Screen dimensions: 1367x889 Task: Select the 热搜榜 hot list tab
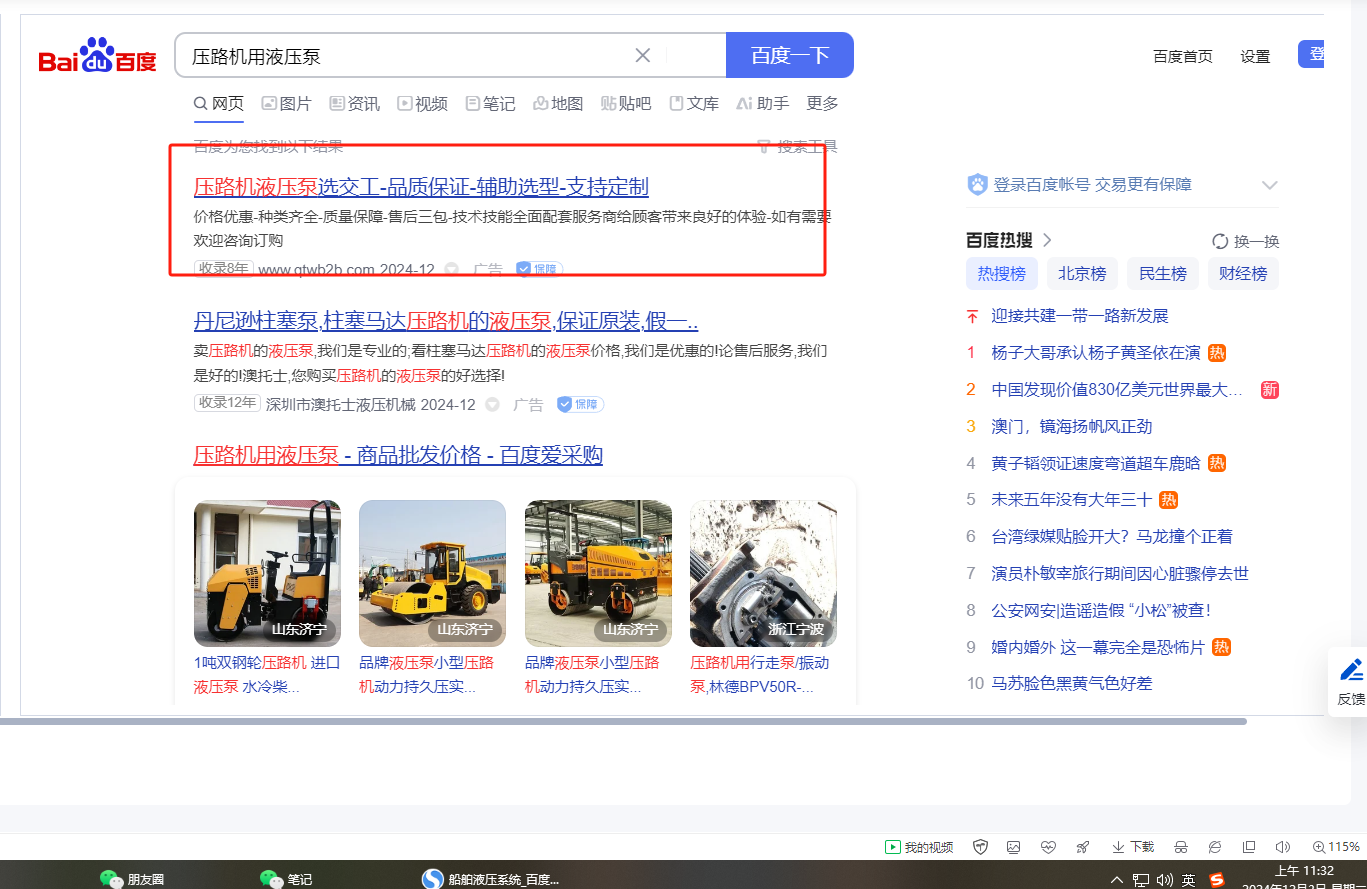(x=1002, y=273)
